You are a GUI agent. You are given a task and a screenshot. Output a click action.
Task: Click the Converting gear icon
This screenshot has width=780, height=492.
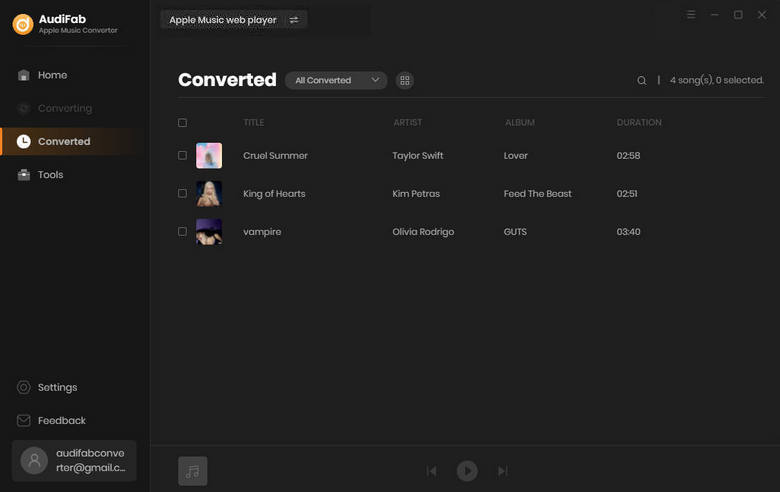tap(23, 108)
